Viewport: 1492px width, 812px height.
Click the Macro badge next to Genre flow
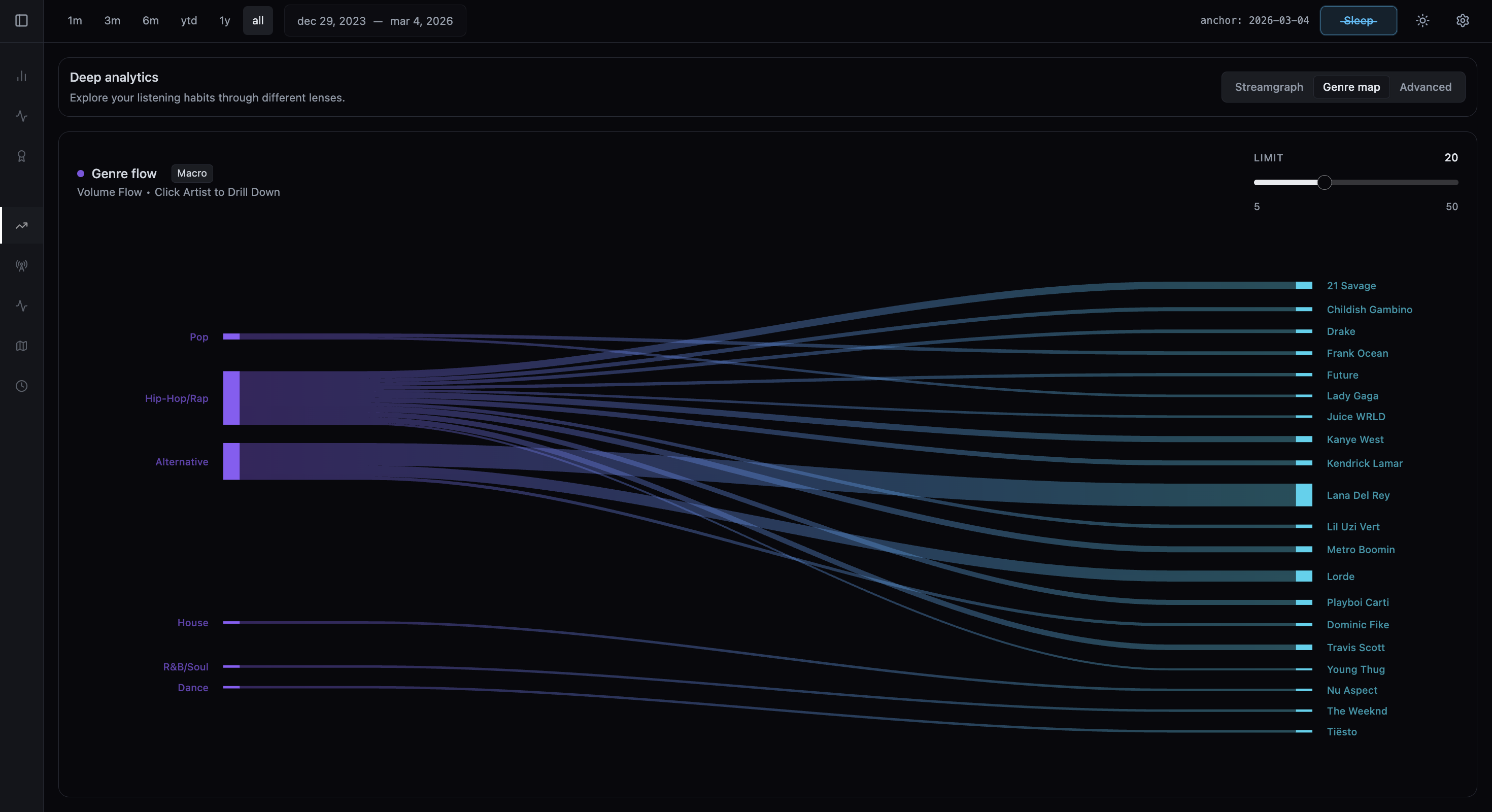coord(192,173)
